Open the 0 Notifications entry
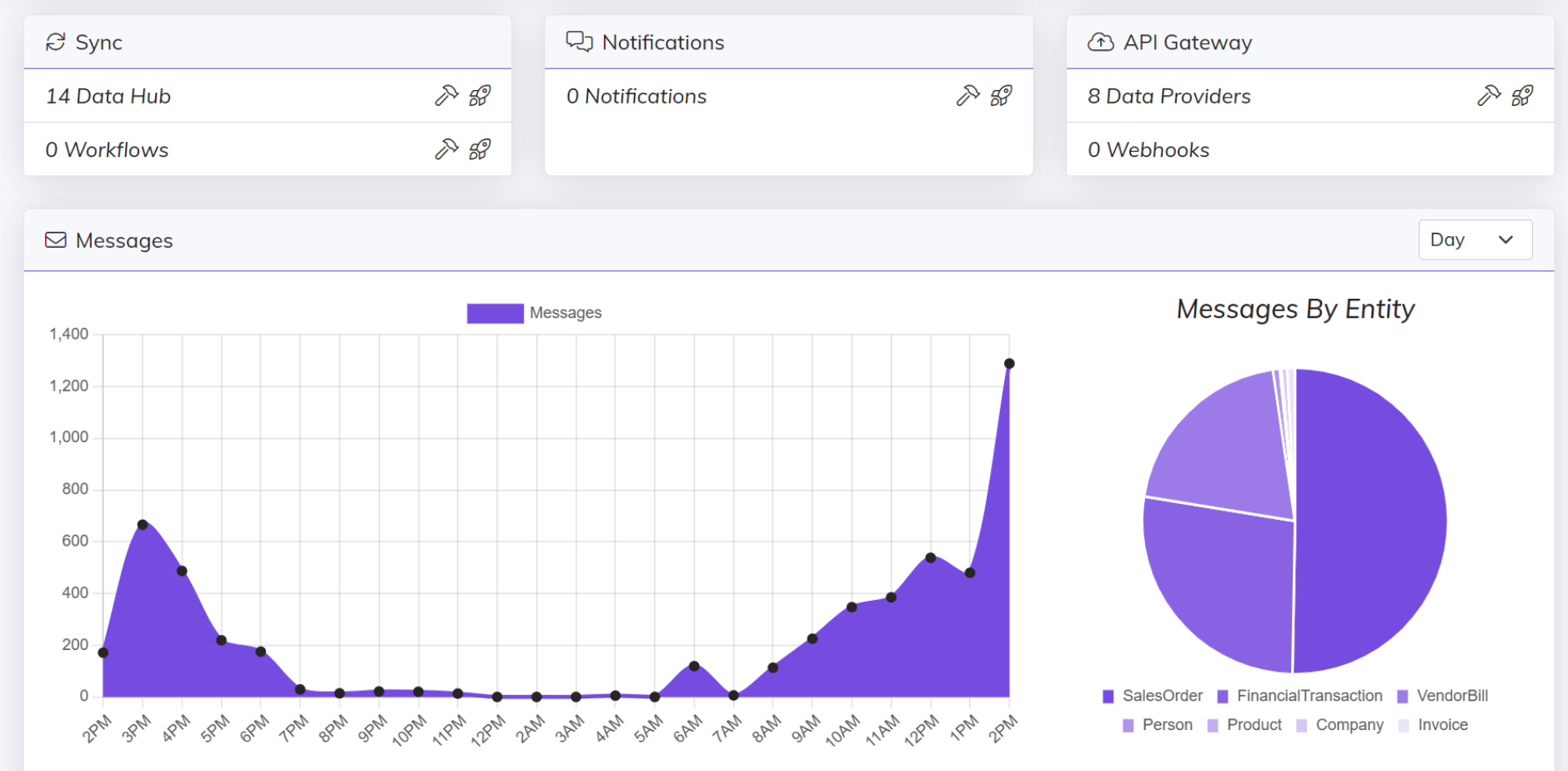The image size is (1568, 771). point(636,95)
